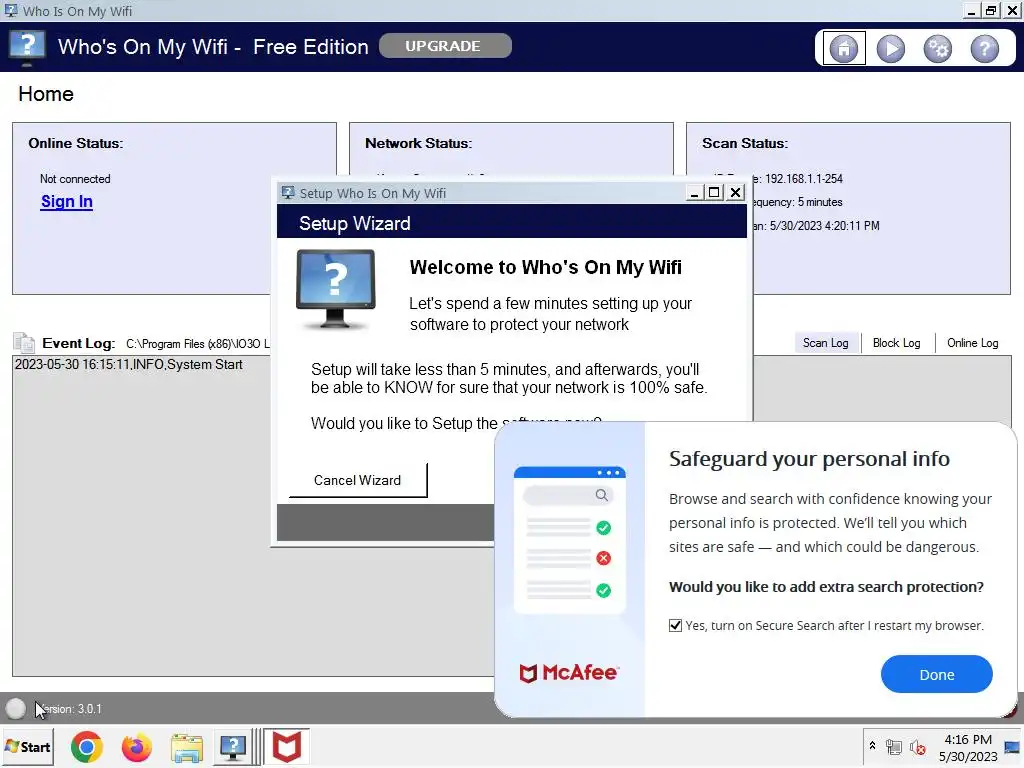
Task: Click the Not connected status text
Action: point(75,179)
